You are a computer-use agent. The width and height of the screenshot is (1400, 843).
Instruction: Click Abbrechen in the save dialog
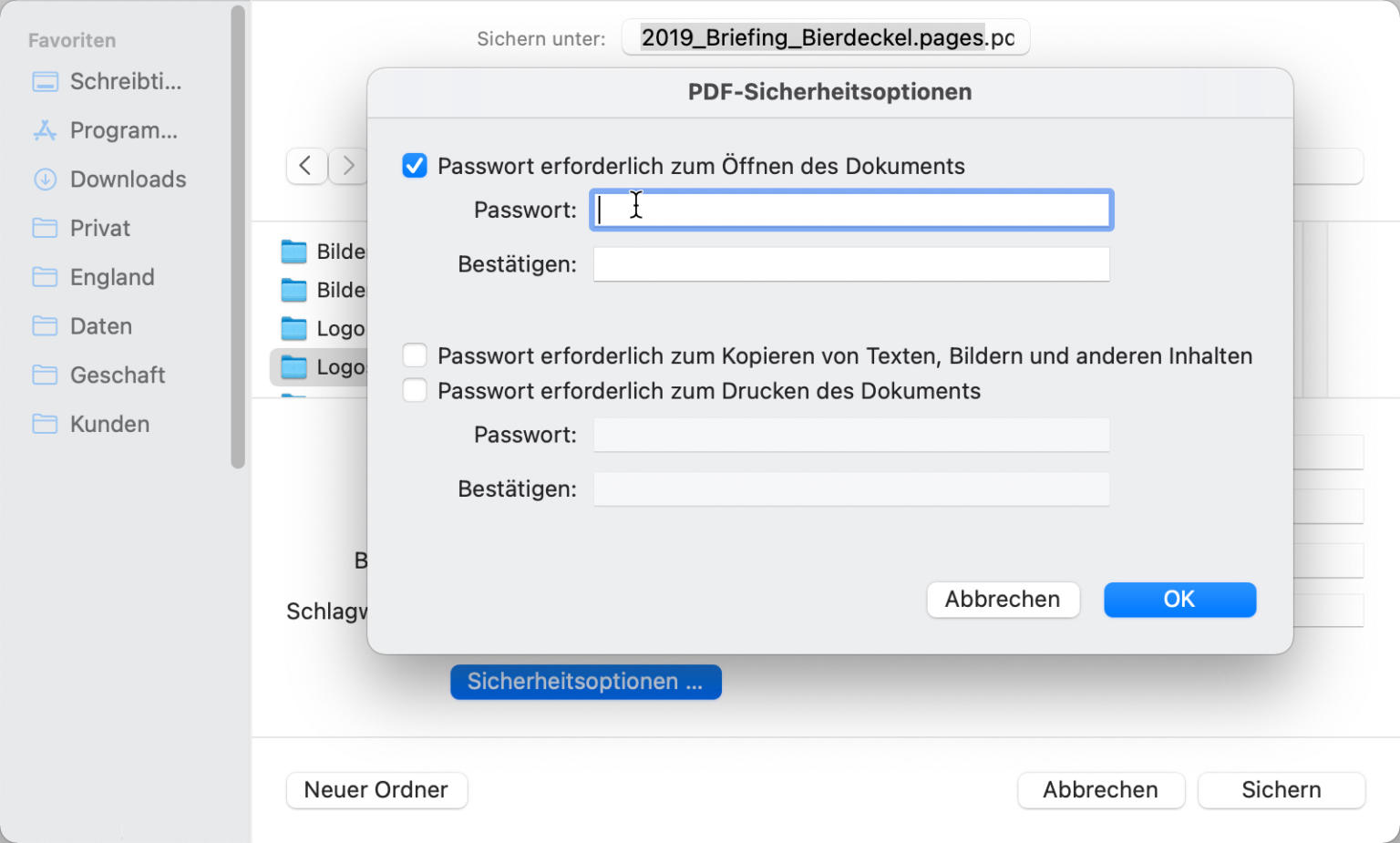pyautogui.click(x=1101, y=790)
